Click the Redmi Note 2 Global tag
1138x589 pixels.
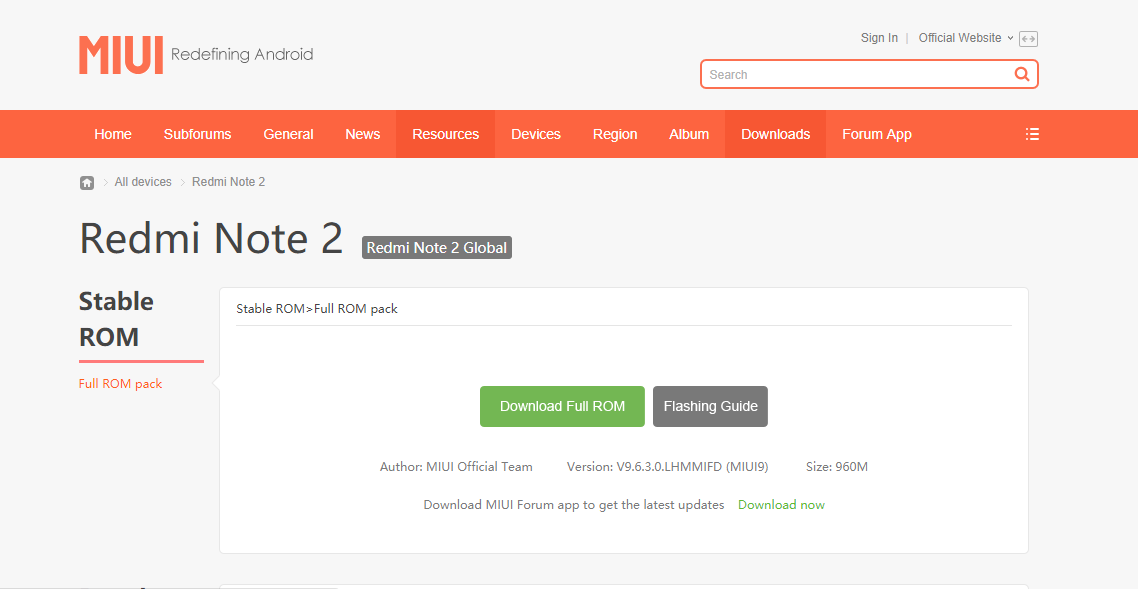[x=437, y=248]
